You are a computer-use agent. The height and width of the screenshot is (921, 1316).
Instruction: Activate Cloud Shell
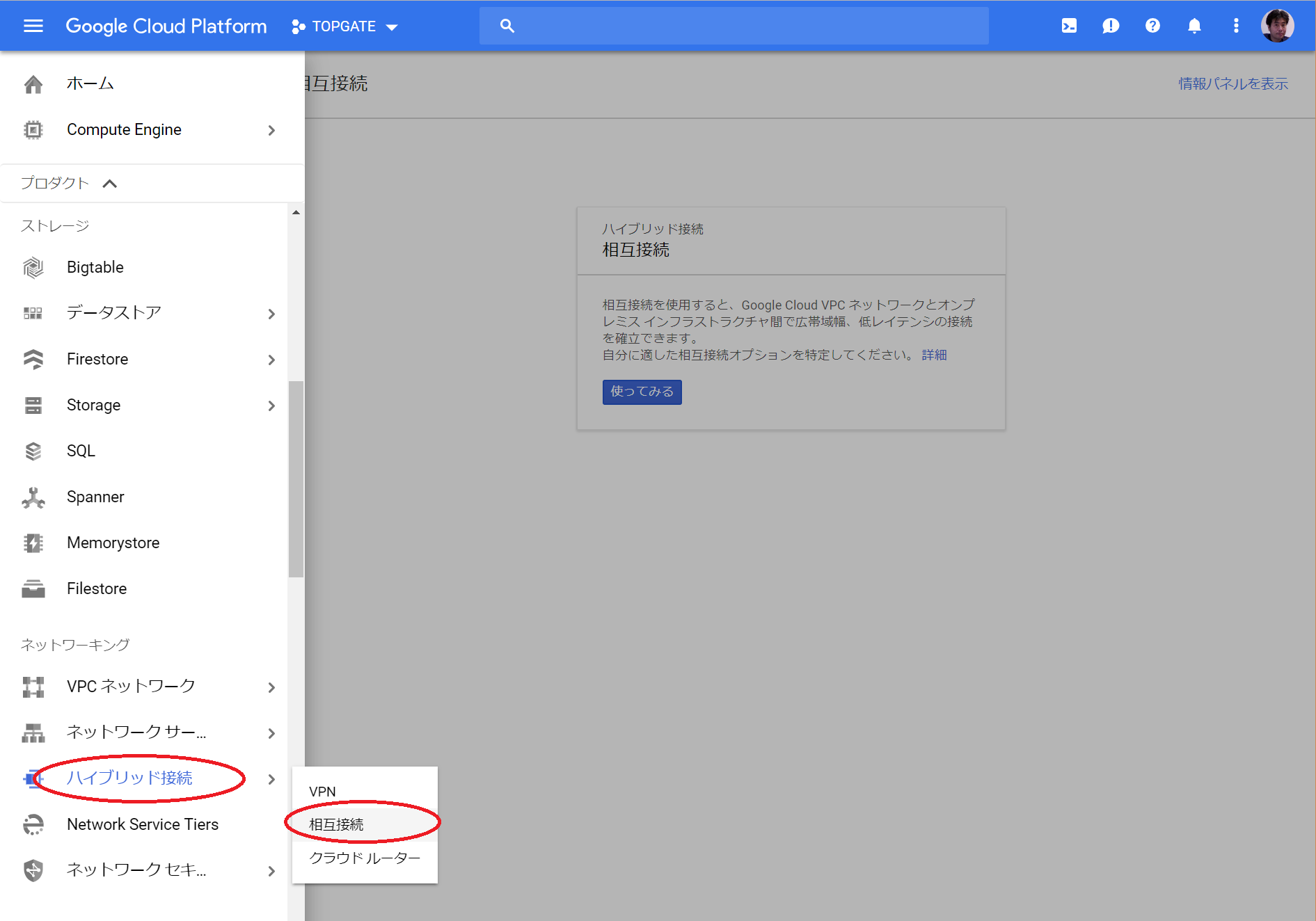1069,26
